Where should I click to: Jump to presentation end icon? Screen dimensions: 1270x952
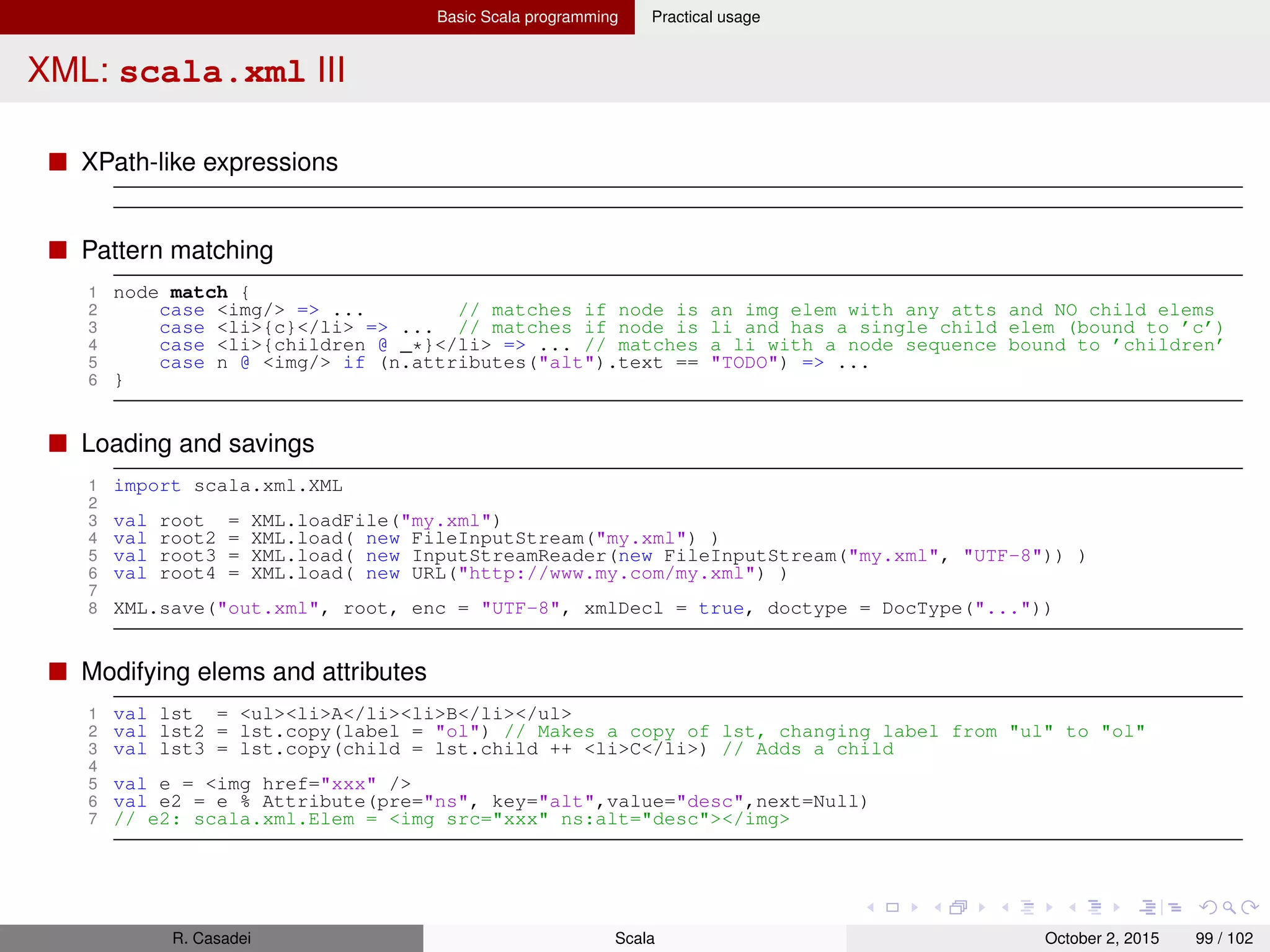click(1175, 907)
